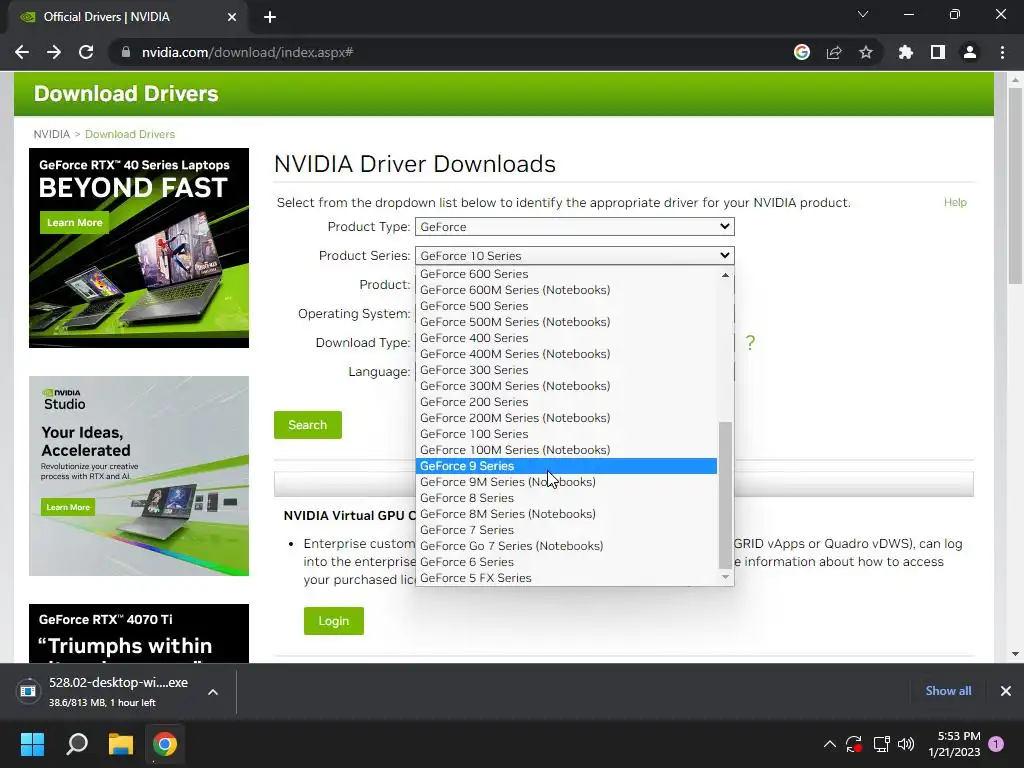This screenshot has height=768, width=1024.
Task: Open the notification badge in the tray
Action: coord(996,744)
